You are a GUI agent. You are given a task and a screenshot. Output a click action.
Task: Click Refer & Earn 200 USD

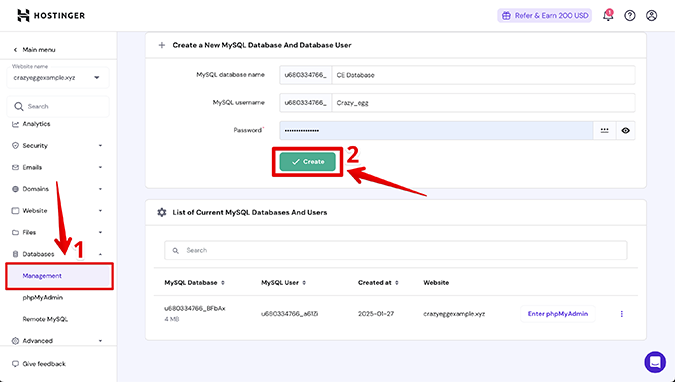click(545, 16)
